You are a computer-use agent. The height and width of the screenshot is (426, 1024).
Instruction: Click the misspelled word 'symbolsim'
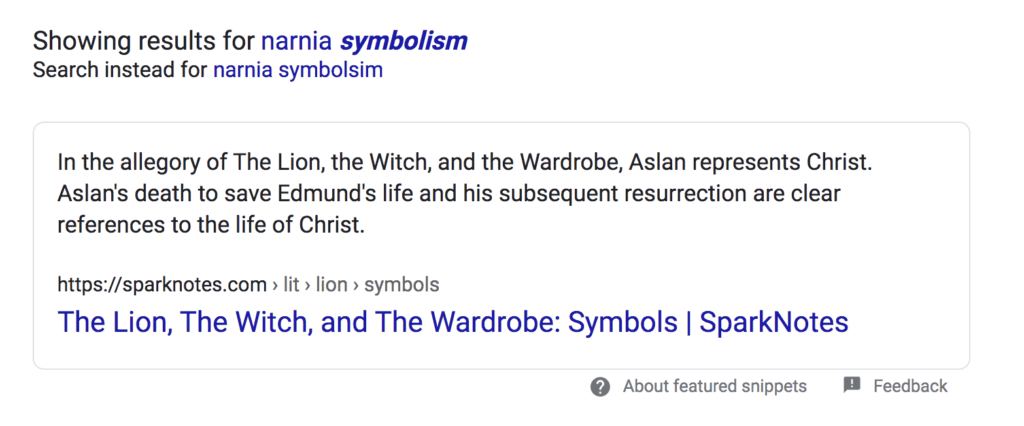(x=335, y=71)
